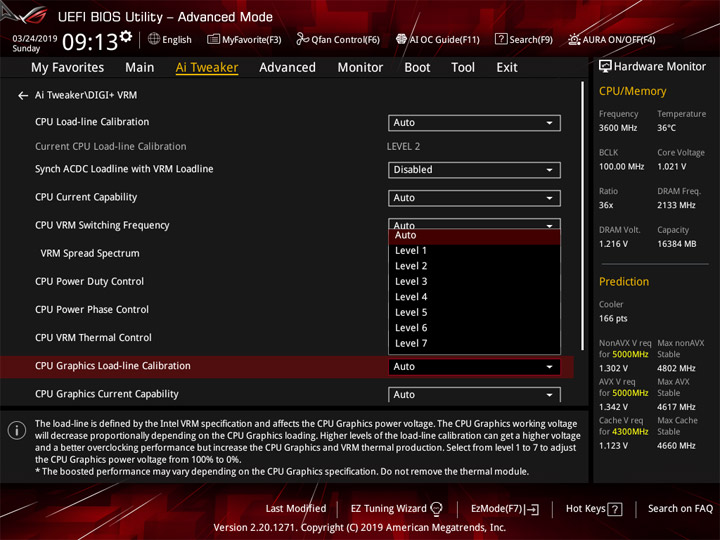Switch to the Monitor tab
Image resolution: width=720 pixels, height=540 pixels.
(x=360, y=68)
